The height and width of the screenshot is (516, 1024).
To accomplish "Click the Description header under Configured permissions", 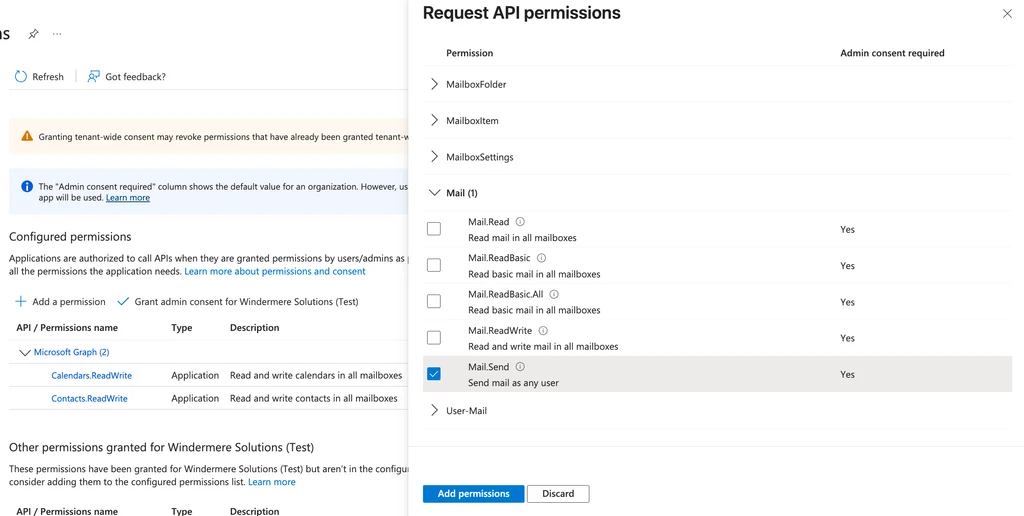I will pyautogui.click(x=255, y=328).
